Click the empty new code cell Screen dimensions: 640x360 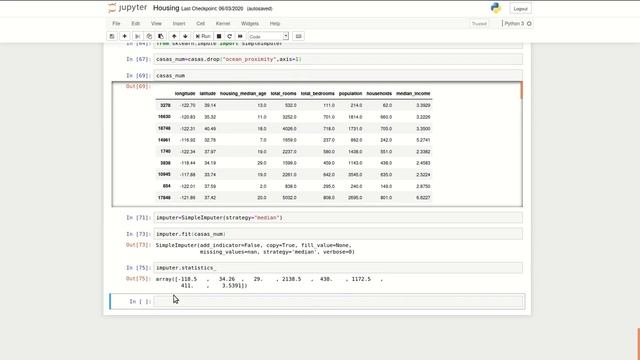click(x=338, y=301)
